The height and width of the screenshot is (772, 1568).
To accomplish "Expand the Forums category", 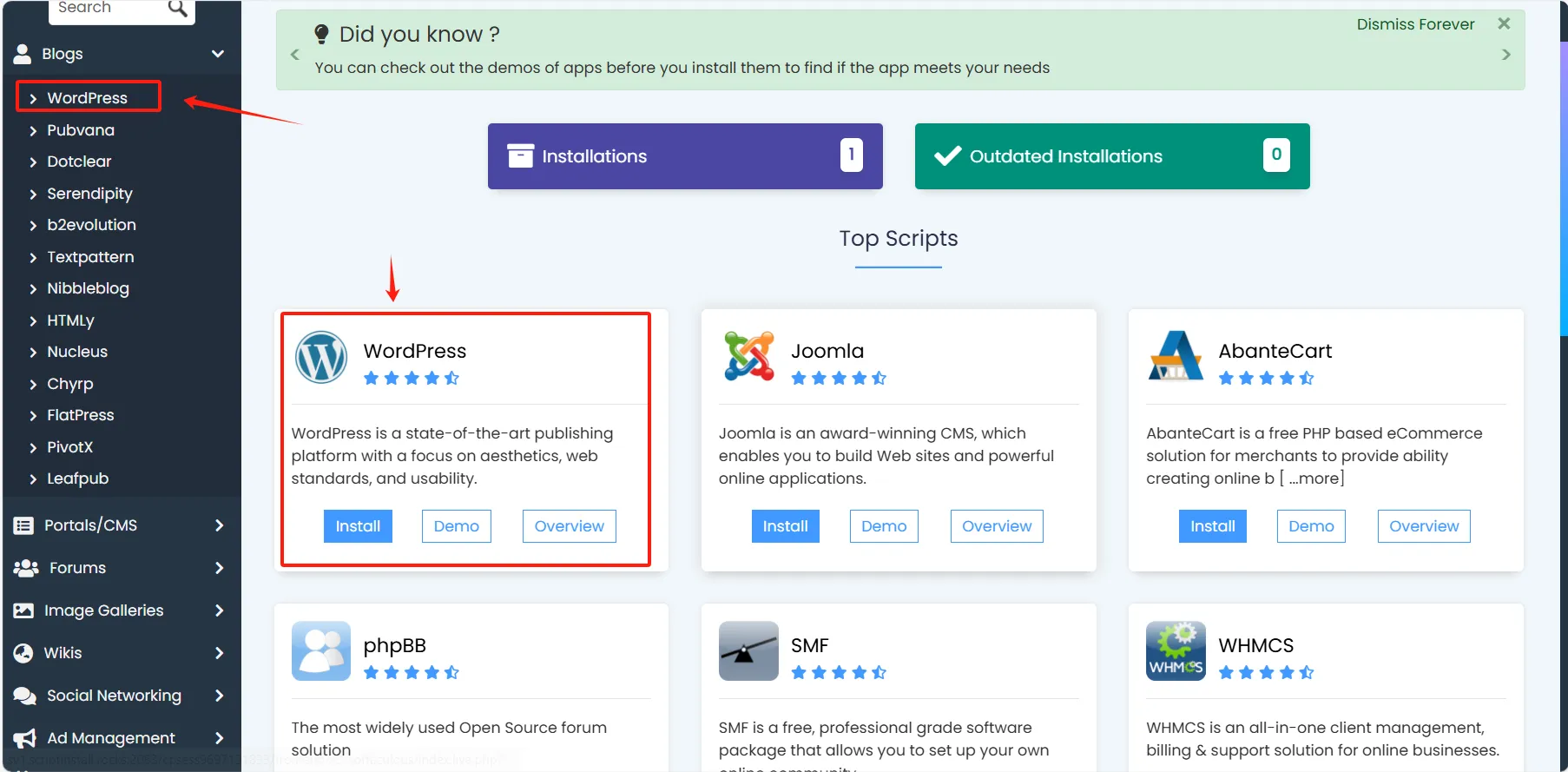I will [219, 568].
